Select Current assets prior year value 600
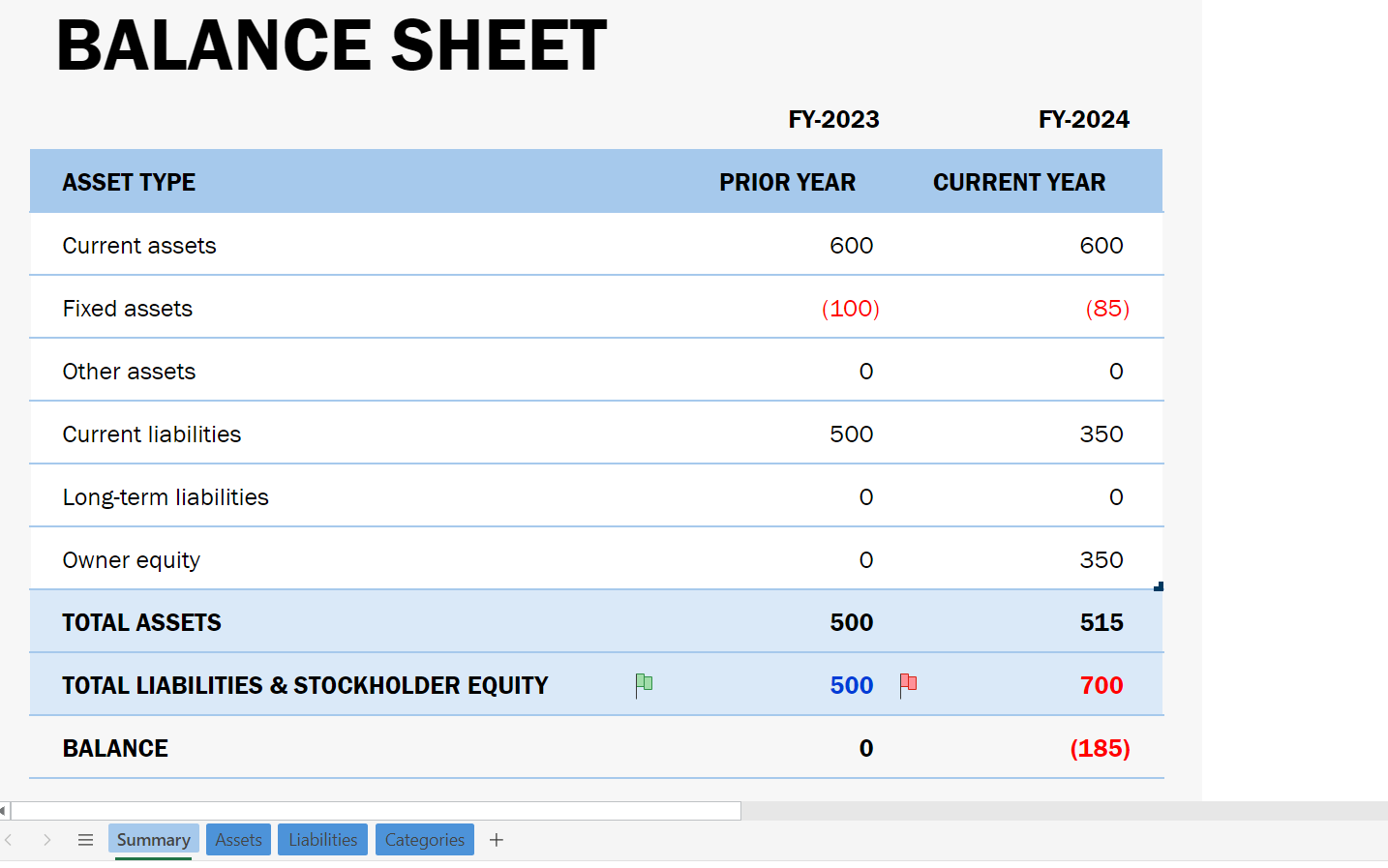Image resolution: width=1388 pixels, height=868 pixels. click(x=852, y=246)
